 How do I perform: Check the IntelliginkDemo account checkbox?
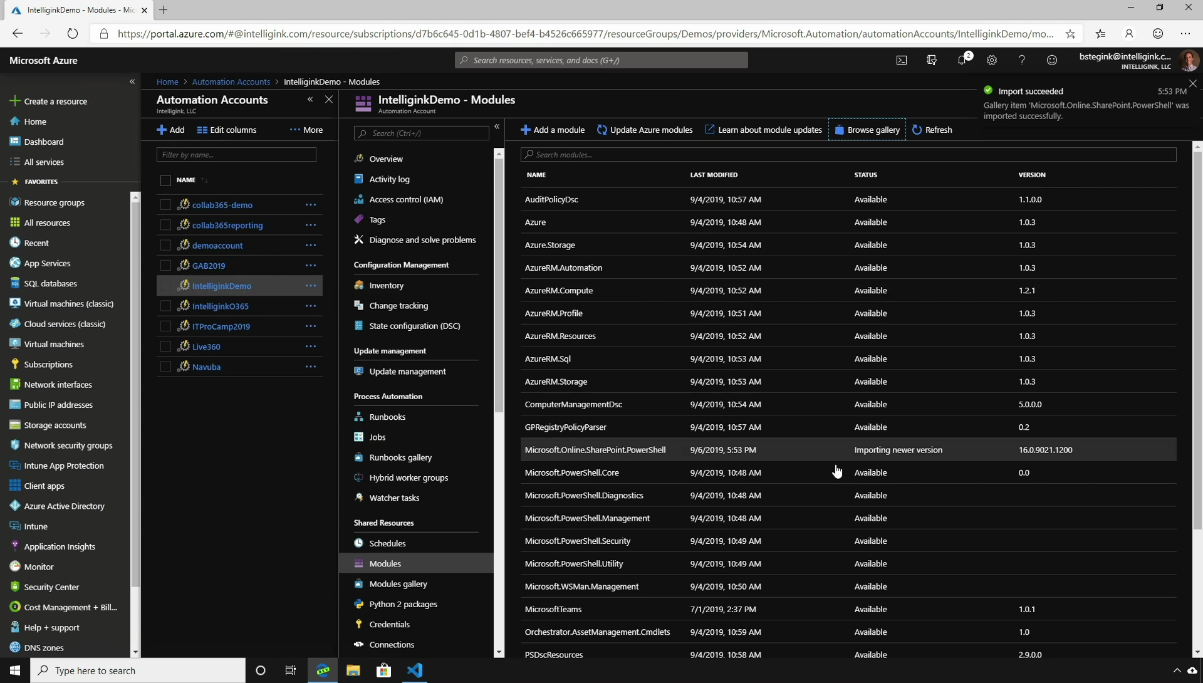click(165, 286)
